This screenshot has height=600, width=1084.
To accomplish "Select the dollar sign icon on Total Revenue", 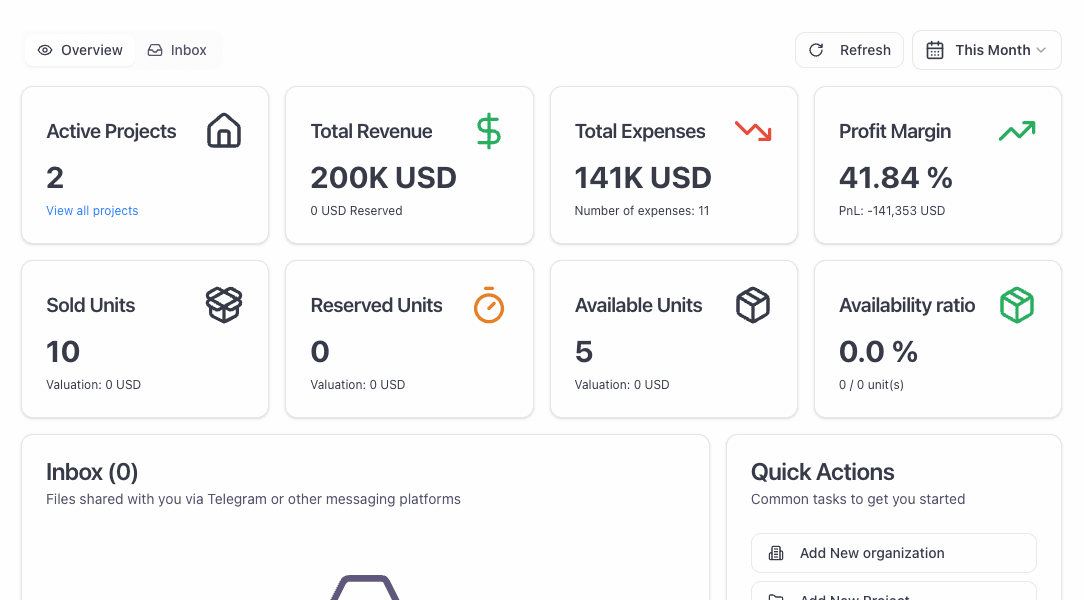I will tap(488, 130).
